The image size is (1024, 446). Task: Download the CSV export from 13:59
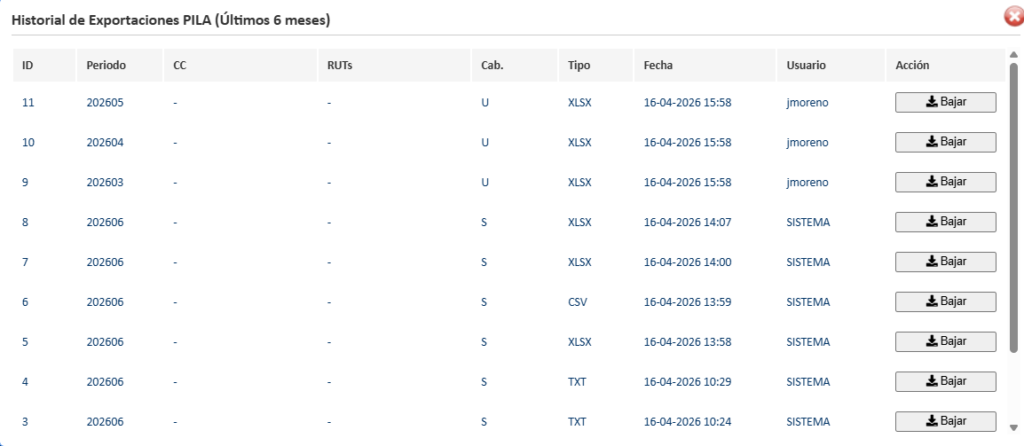coord(945,302)
